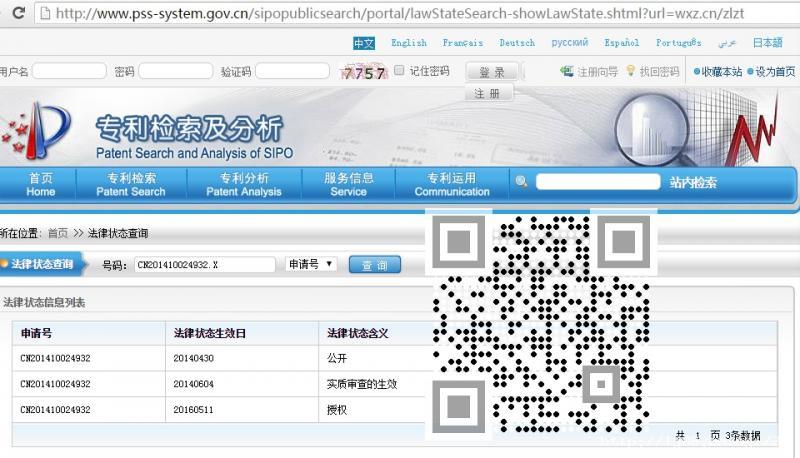The height and width of the screenshot is (458, 800).
Task: Click the 登录 login button
Action: (492, 72)
